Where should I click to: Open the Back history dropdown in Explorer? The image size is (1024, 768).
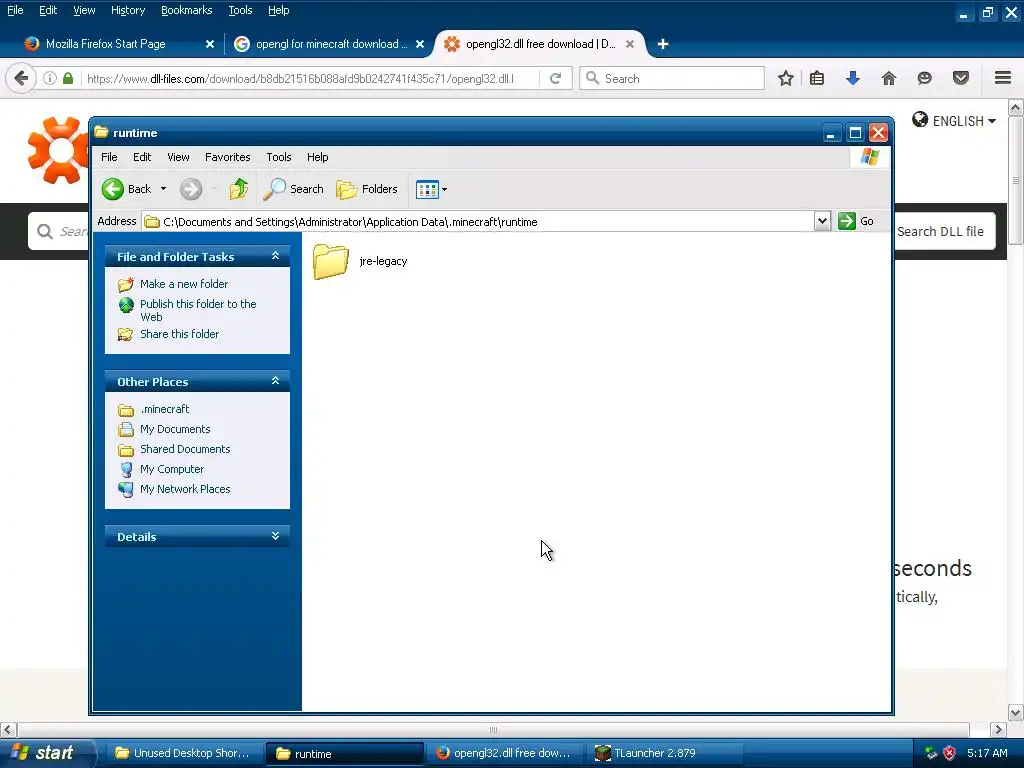point(163,189)
